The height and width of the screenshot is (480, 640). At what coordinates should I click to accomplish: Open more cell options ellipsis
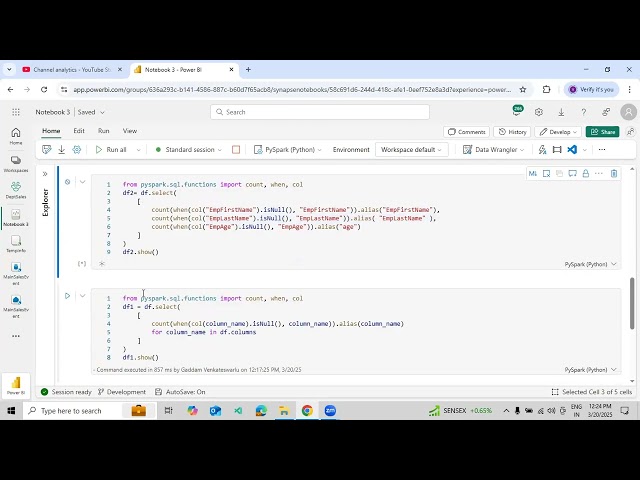(x=599, y=173)
